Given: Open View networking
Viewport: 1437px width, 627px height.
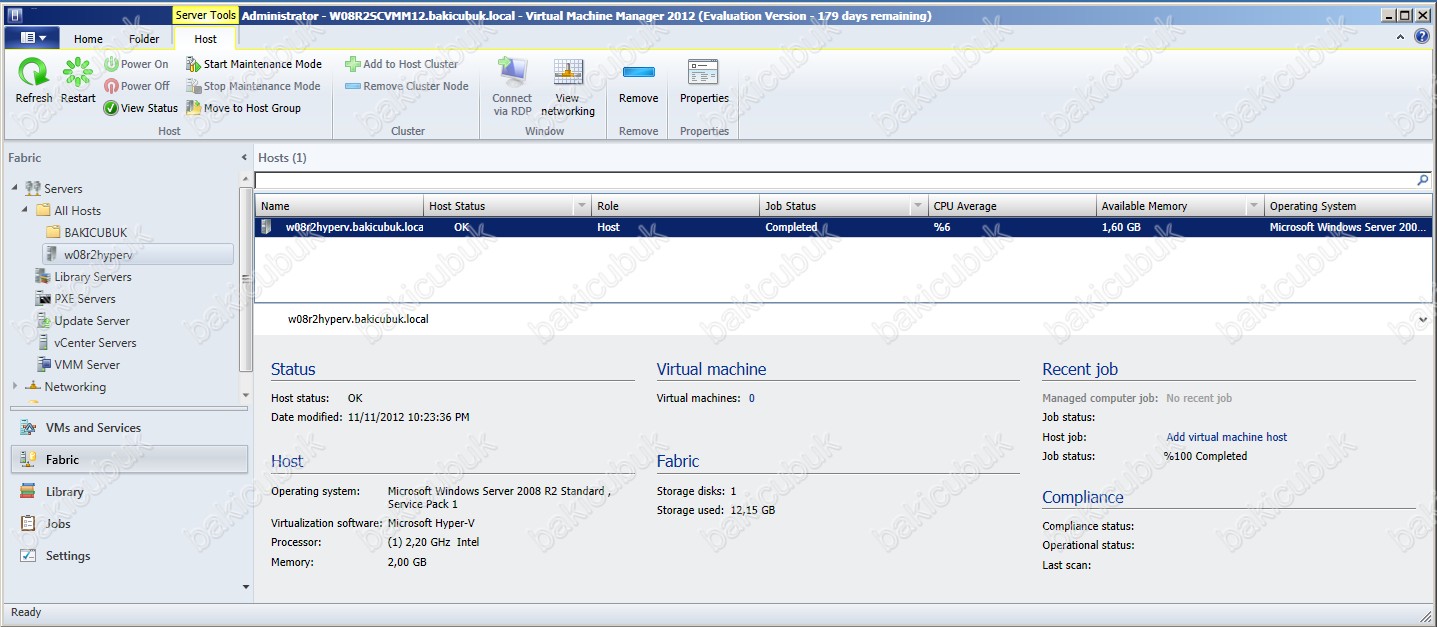Looking at the screenshot, I should point(568,88).
